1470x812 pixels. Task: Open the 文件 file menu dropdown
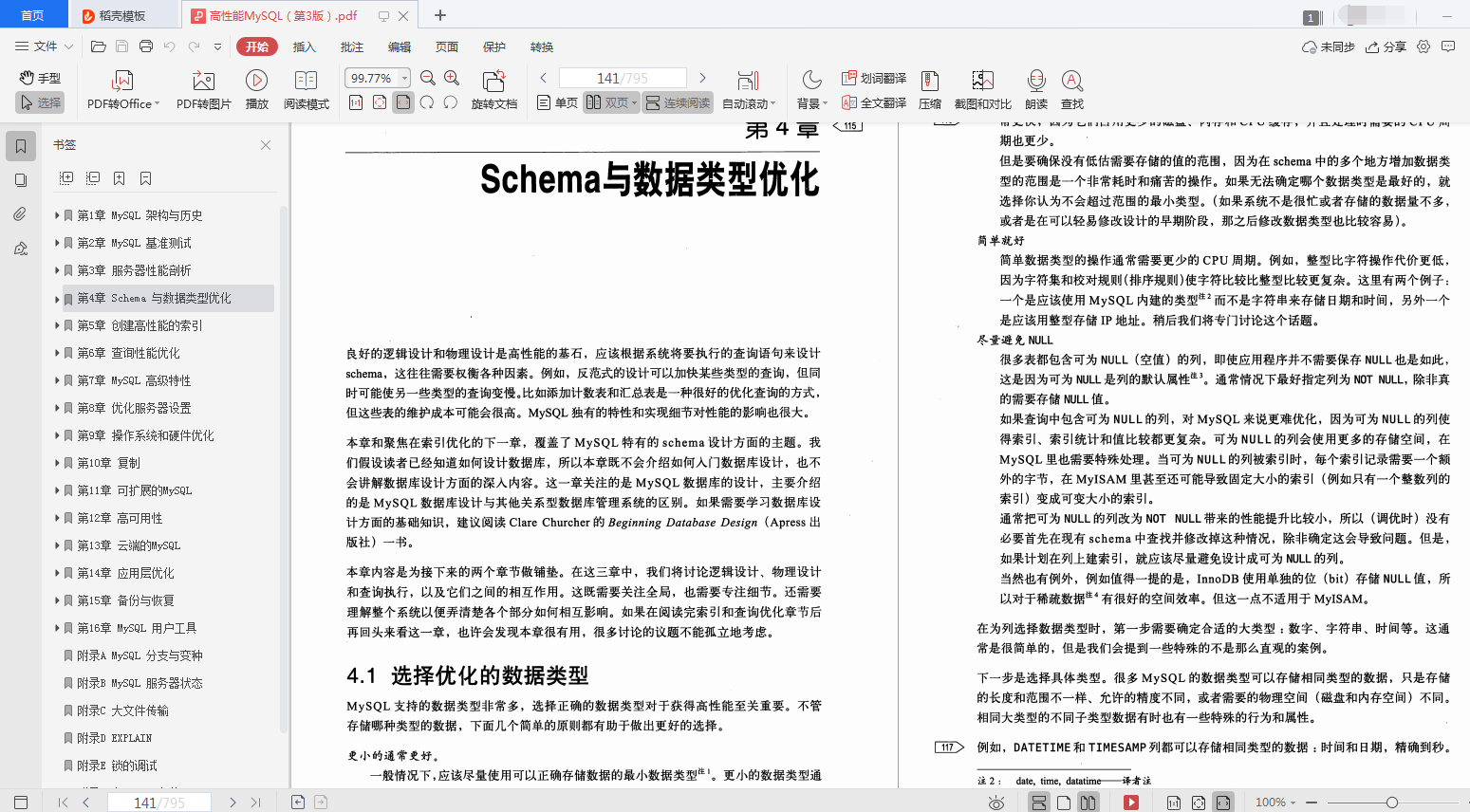pos(44,46)
